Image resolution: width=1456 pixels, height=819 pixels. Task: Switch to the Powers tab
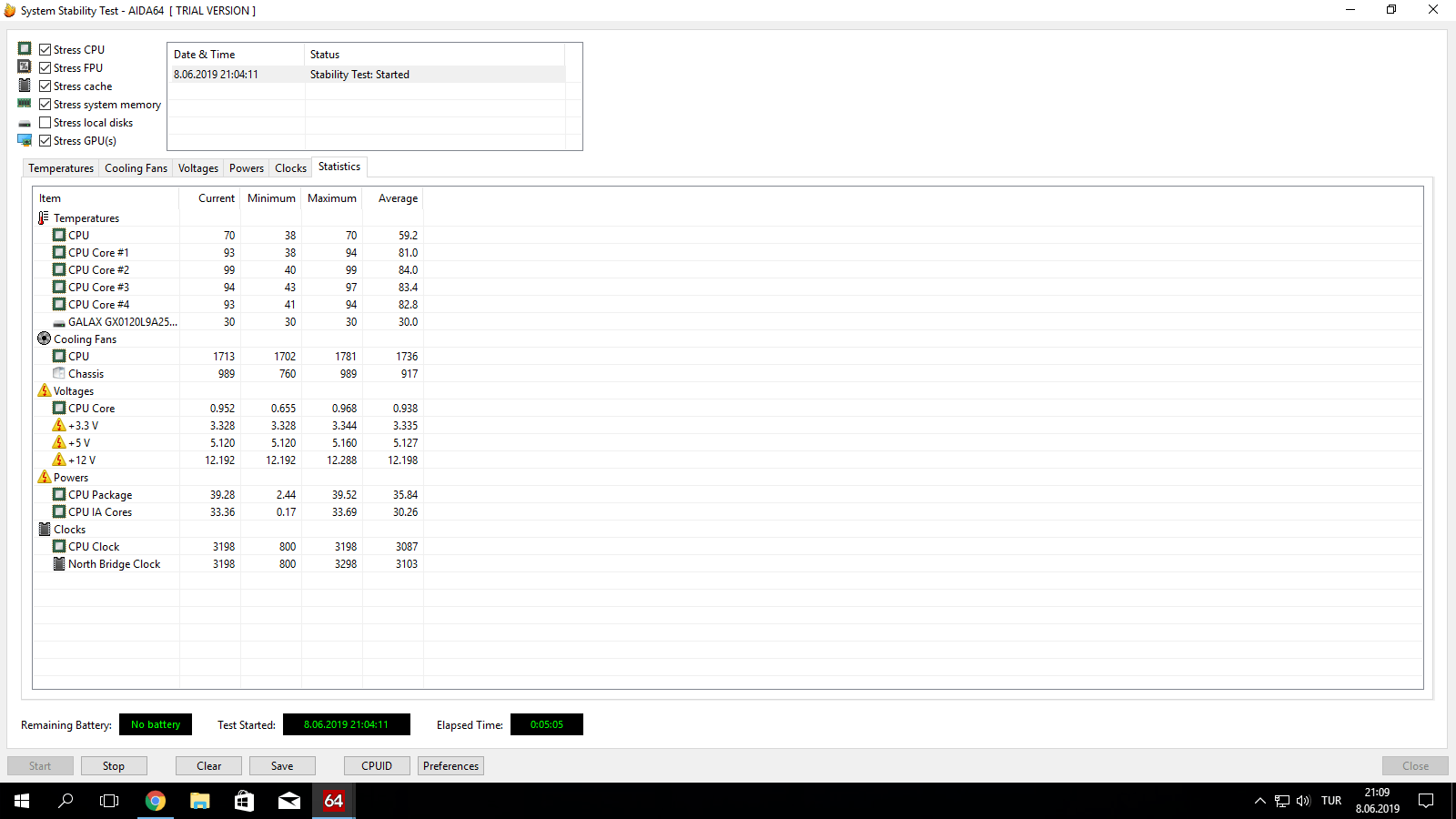click(247, 168)
